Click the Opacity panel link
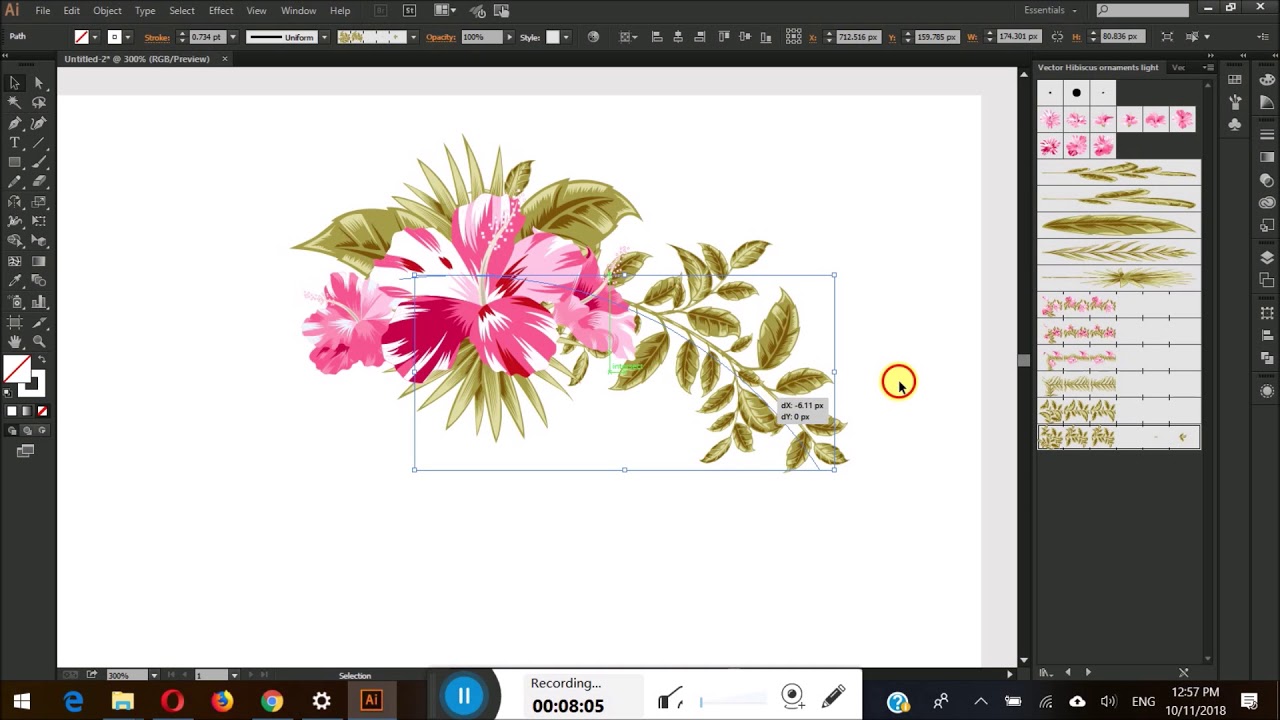 [441, 37]
